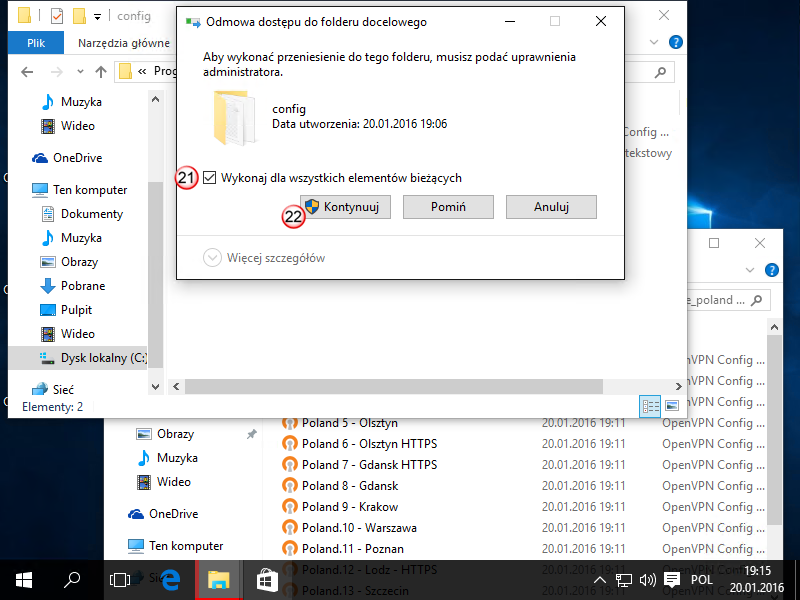Open Windows Store from the taskbar
This screenshot has height=600, width=800.
[x=267, y=580]
